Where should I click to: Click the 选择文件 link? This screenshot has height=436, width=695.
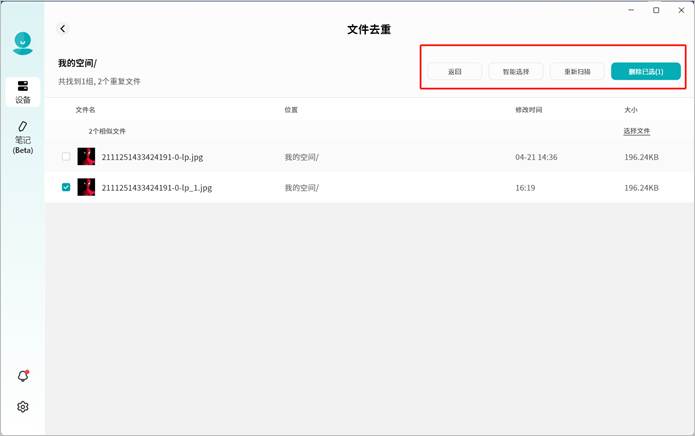click(x=637, y=131)
